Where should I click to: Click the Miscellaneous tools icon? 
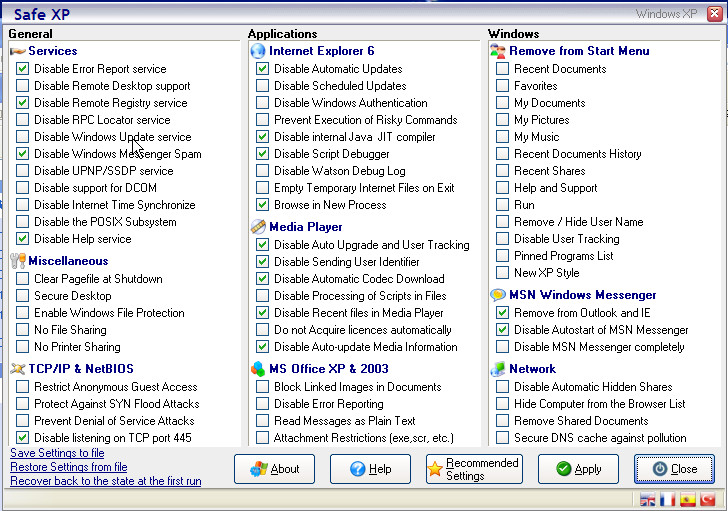[x=18, y=261]
